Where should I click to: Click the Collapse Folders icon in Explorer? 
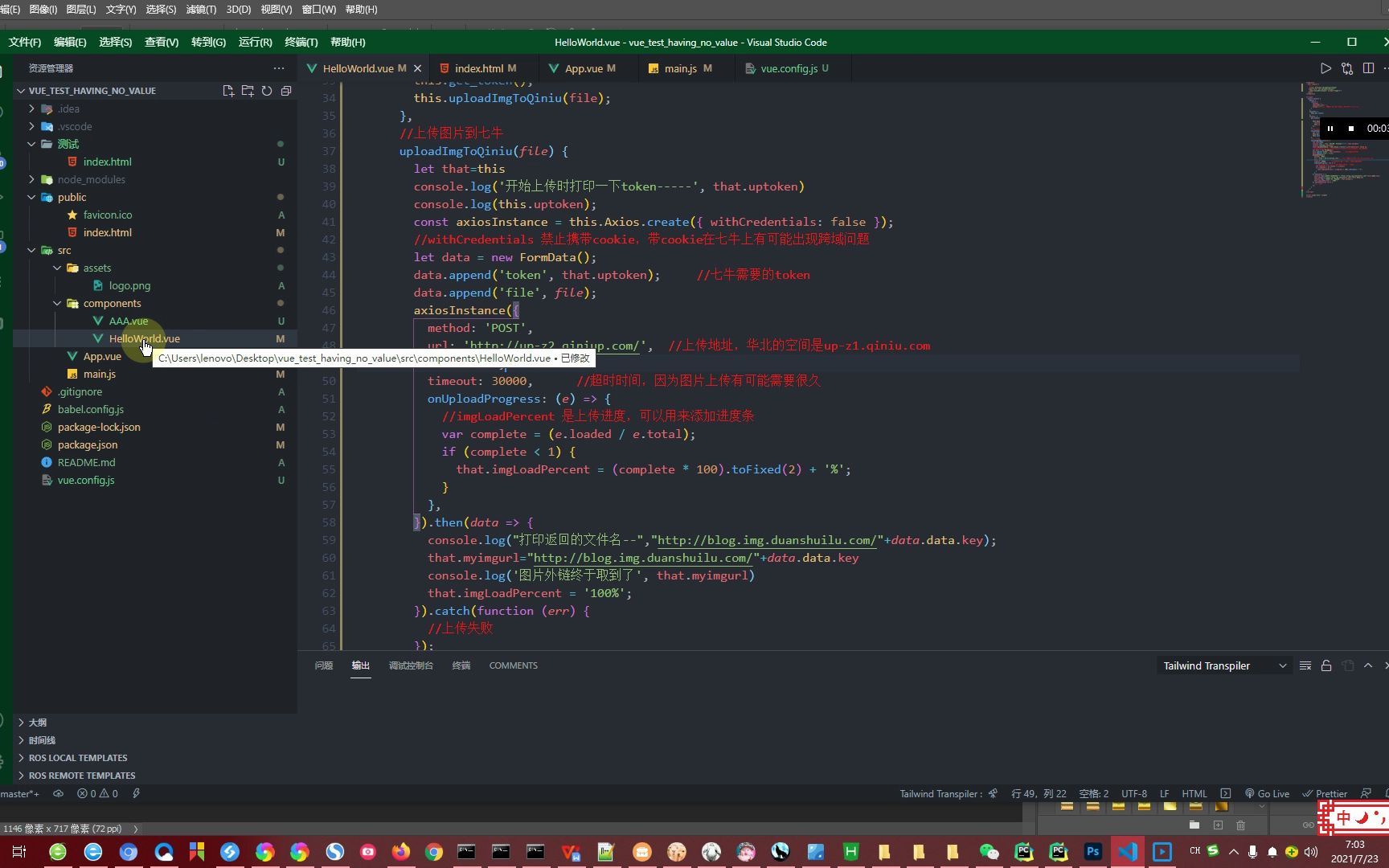286,91
